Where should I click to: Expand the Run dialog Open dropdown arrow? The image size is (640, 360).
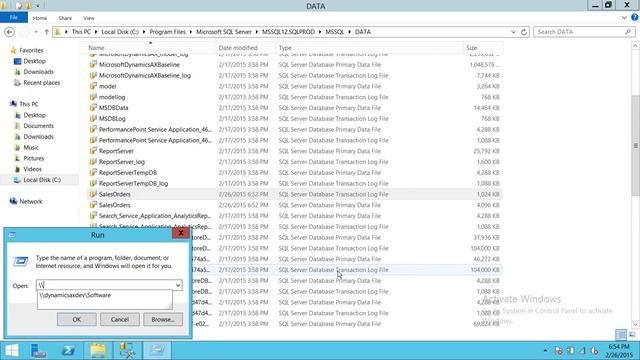pyautogui.click(x=178, y=285)
